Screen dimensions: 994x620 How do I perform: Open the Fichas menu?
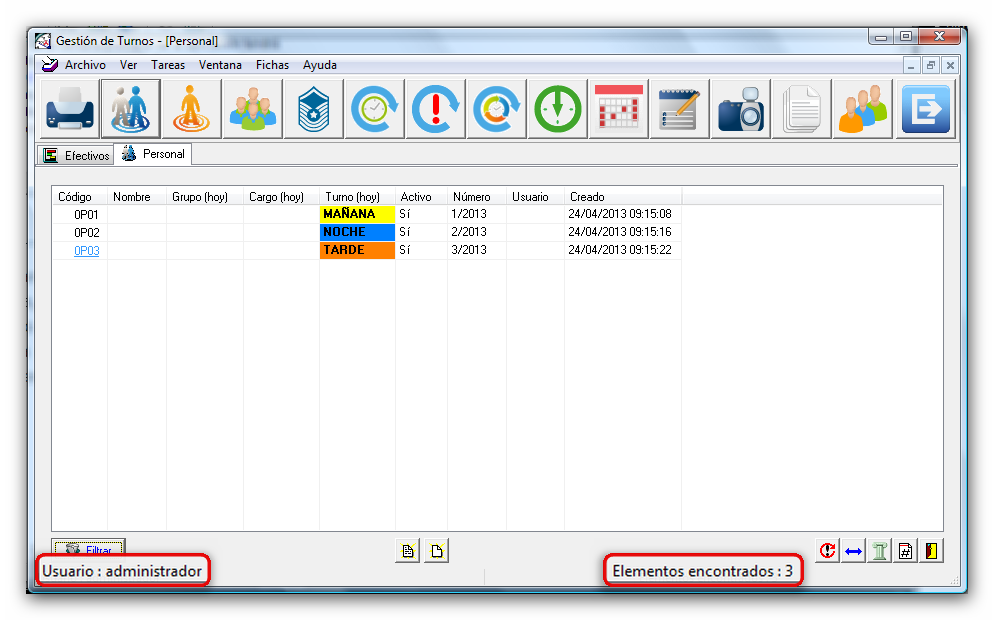pos(272,65)
